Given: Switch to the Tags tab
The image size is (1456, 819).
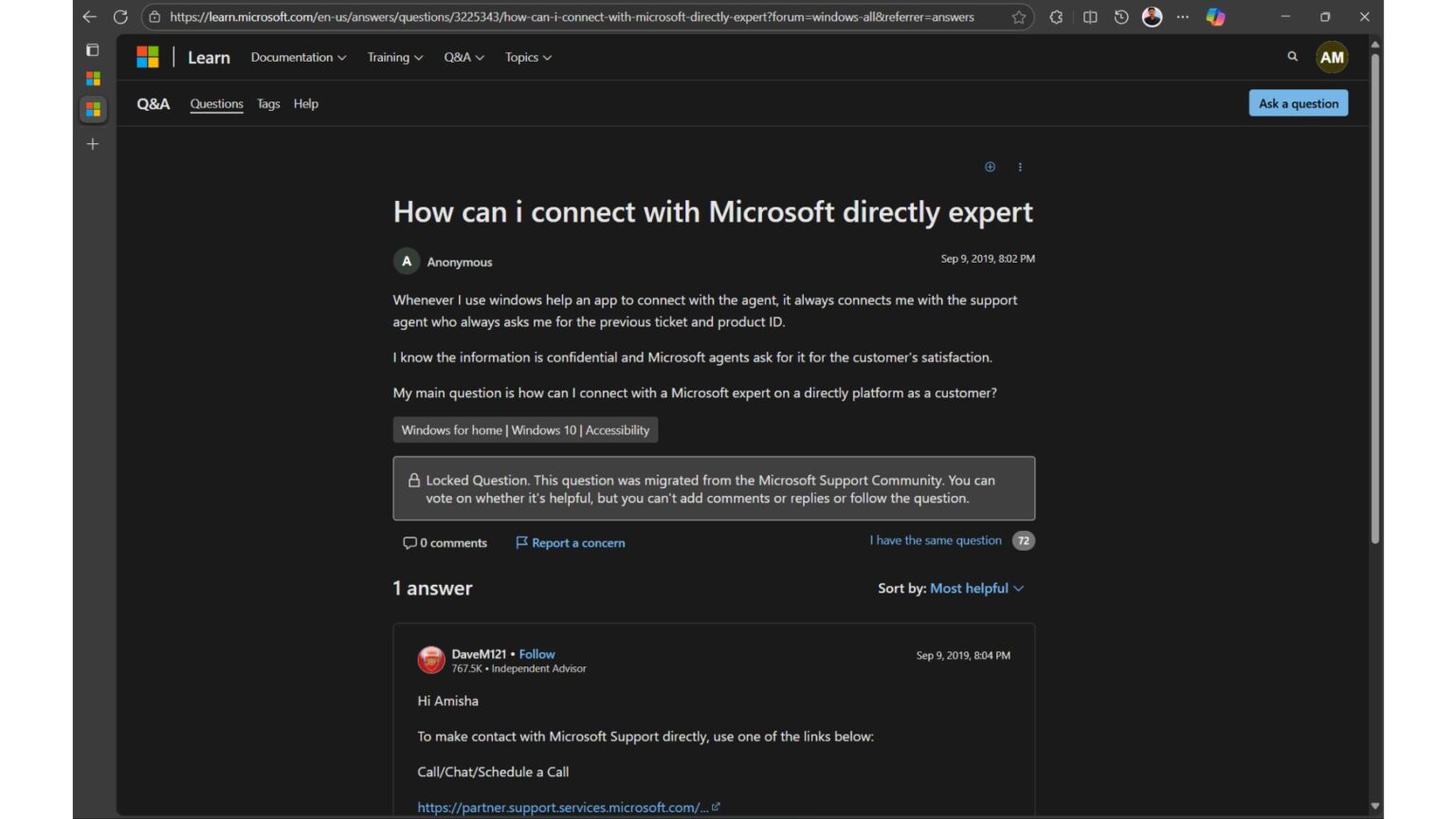Looking at the screenshot, I should 268,104.
